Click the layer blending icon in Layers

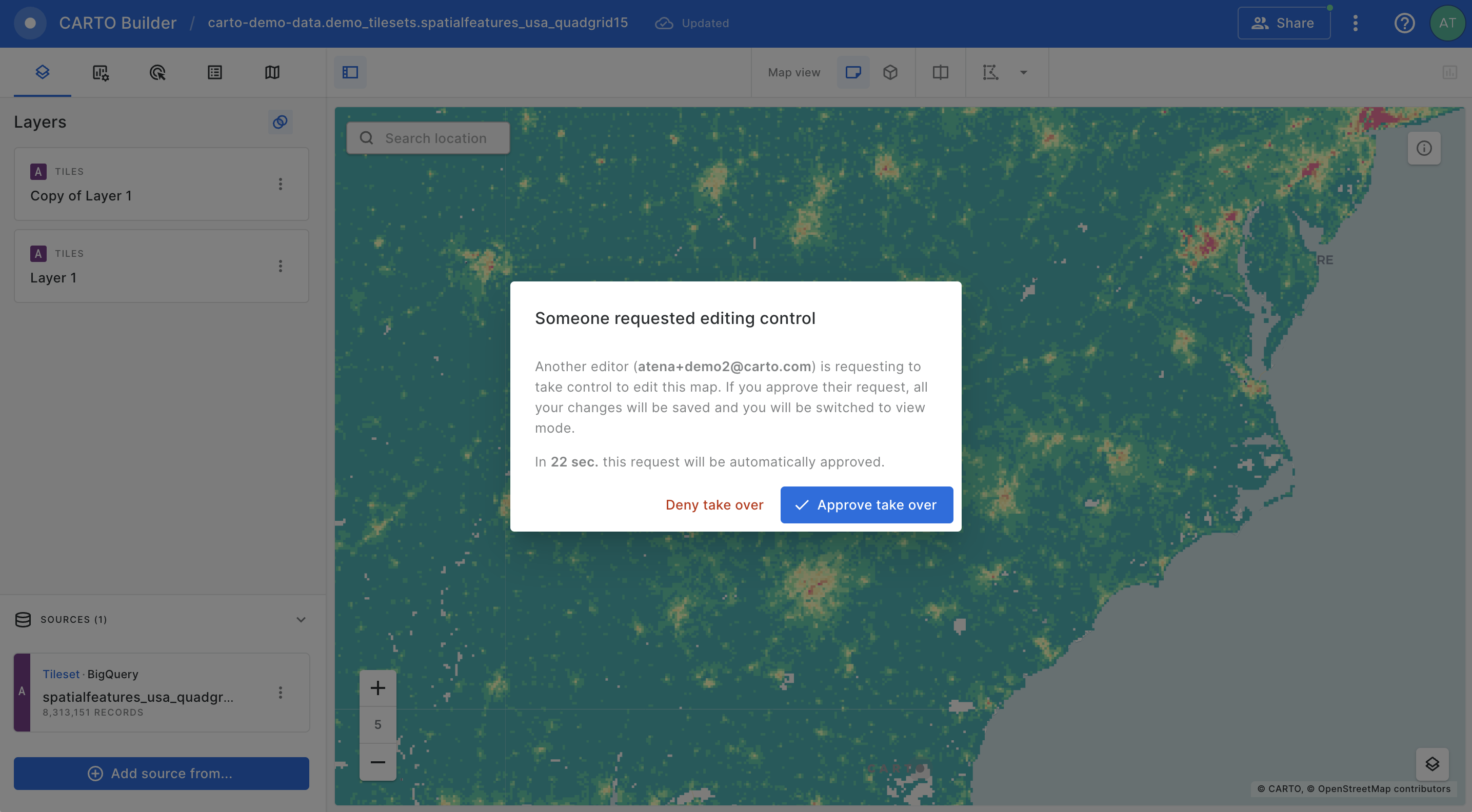[280, 122]
